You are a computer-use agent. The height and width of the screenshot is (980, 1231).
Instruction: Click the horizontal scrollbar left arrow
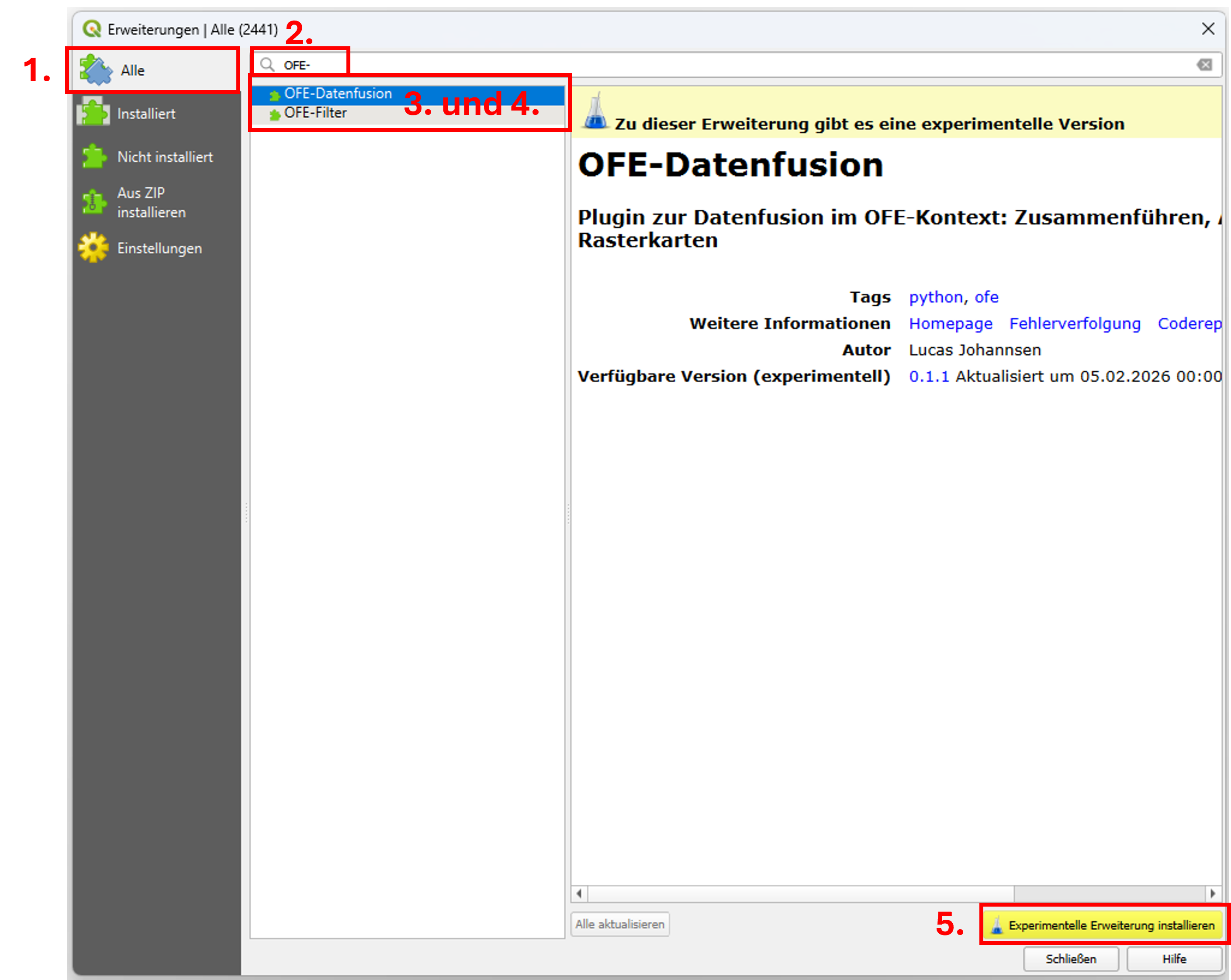tap(579, 893)
